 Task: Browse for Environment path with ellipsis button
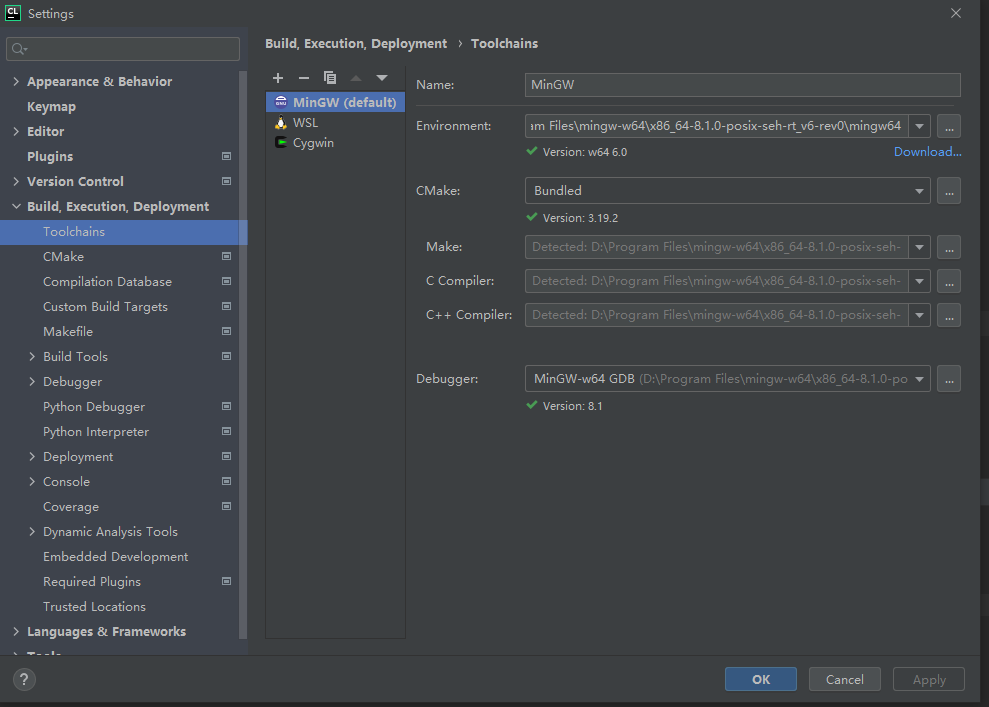coord(949,126)
